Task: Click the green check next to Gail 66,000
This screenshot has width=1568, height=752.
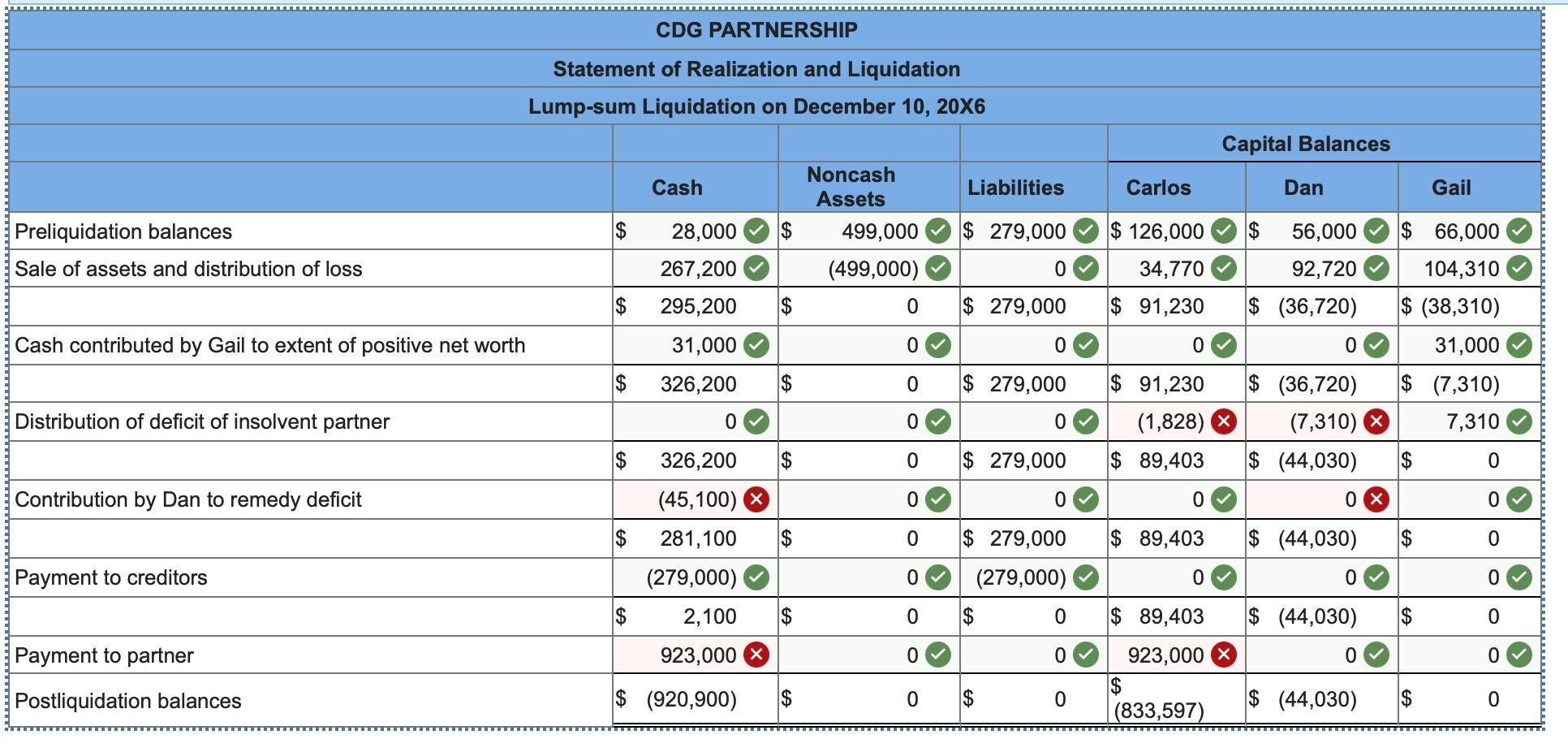Action: click(x=1519, y=231)
